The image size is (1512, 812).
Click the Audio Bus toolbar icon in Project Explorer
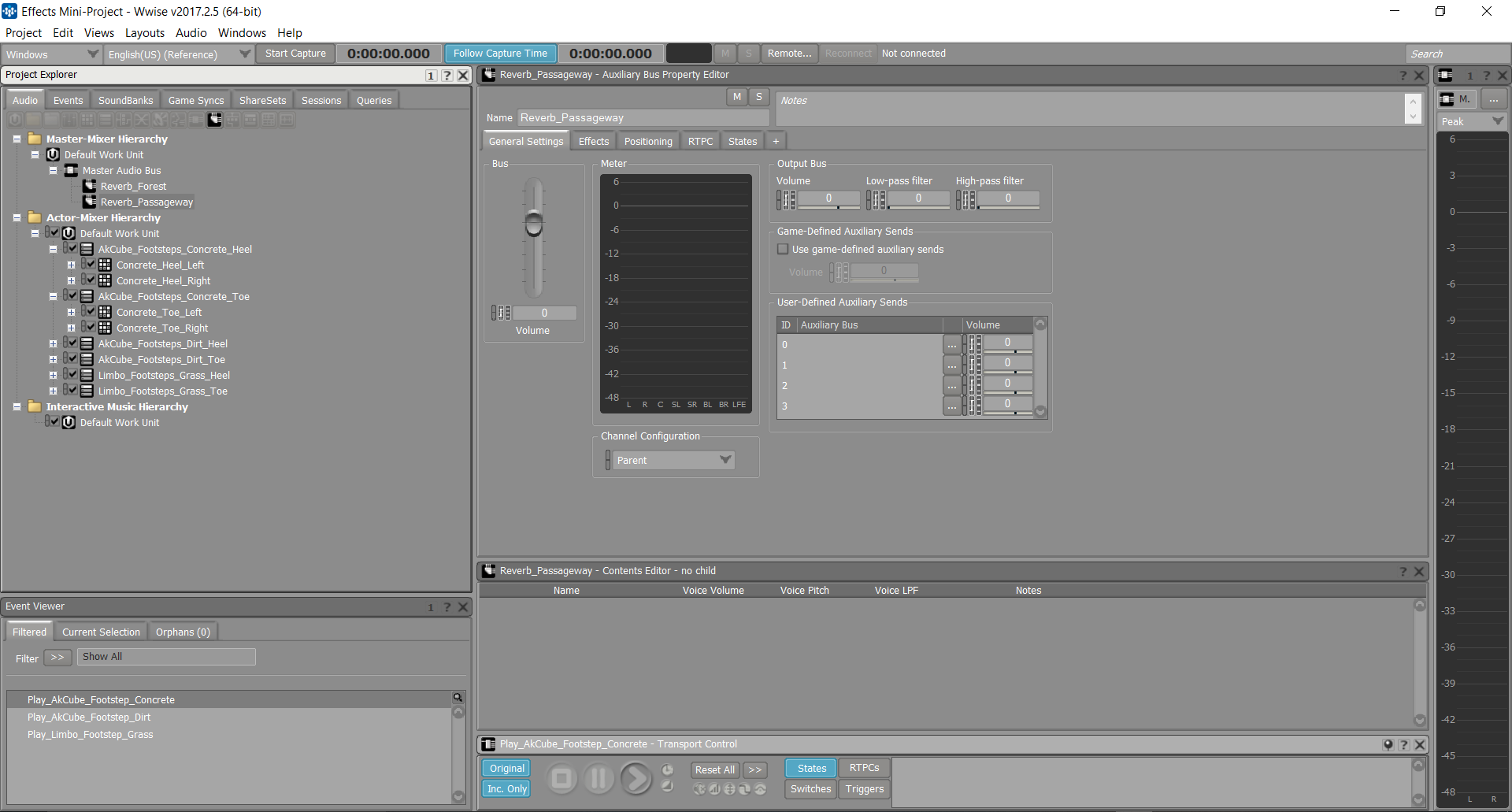tap(196, 120)
